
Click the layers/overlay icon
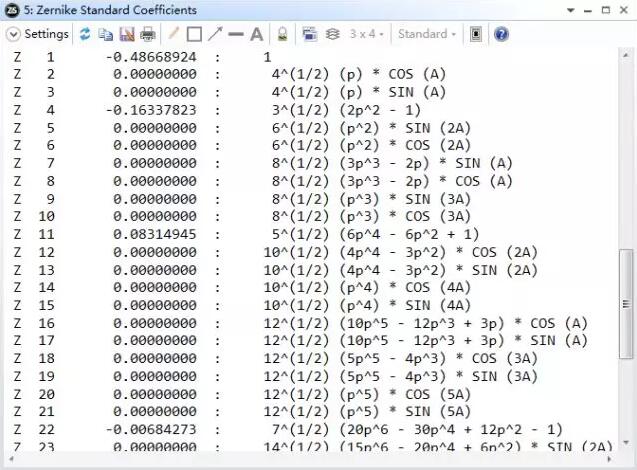(332, 34)
